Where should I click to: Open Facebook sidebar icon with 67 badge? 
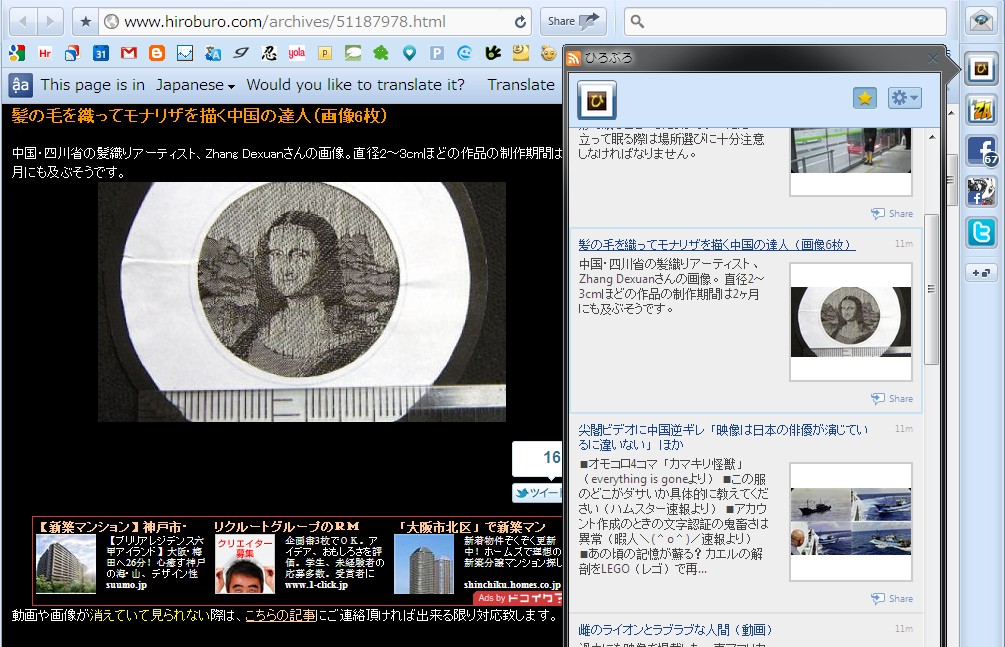click(982, 151)
